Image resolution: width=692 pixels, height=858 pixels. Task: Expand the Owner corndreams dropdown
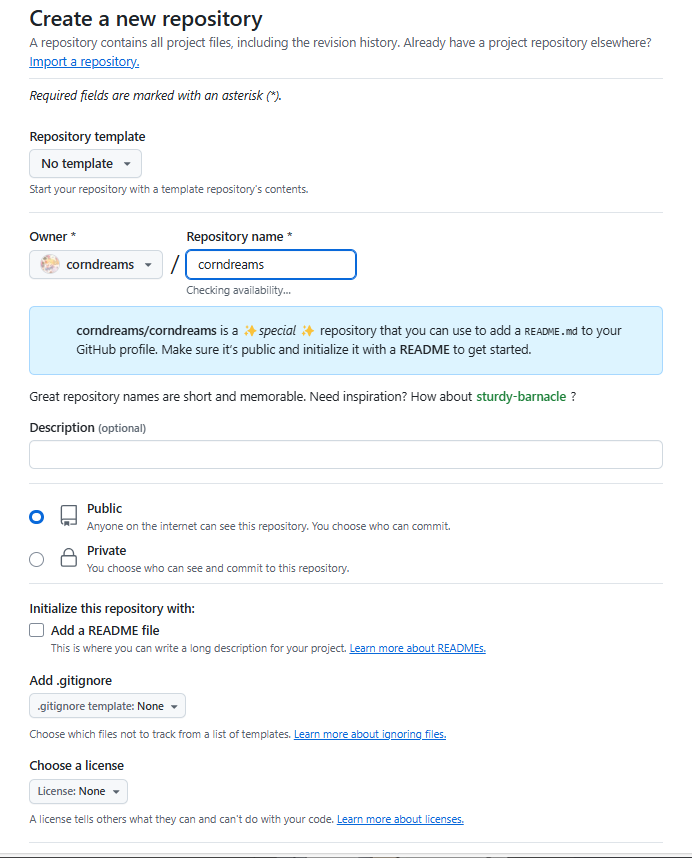click(x=96, y=265)
